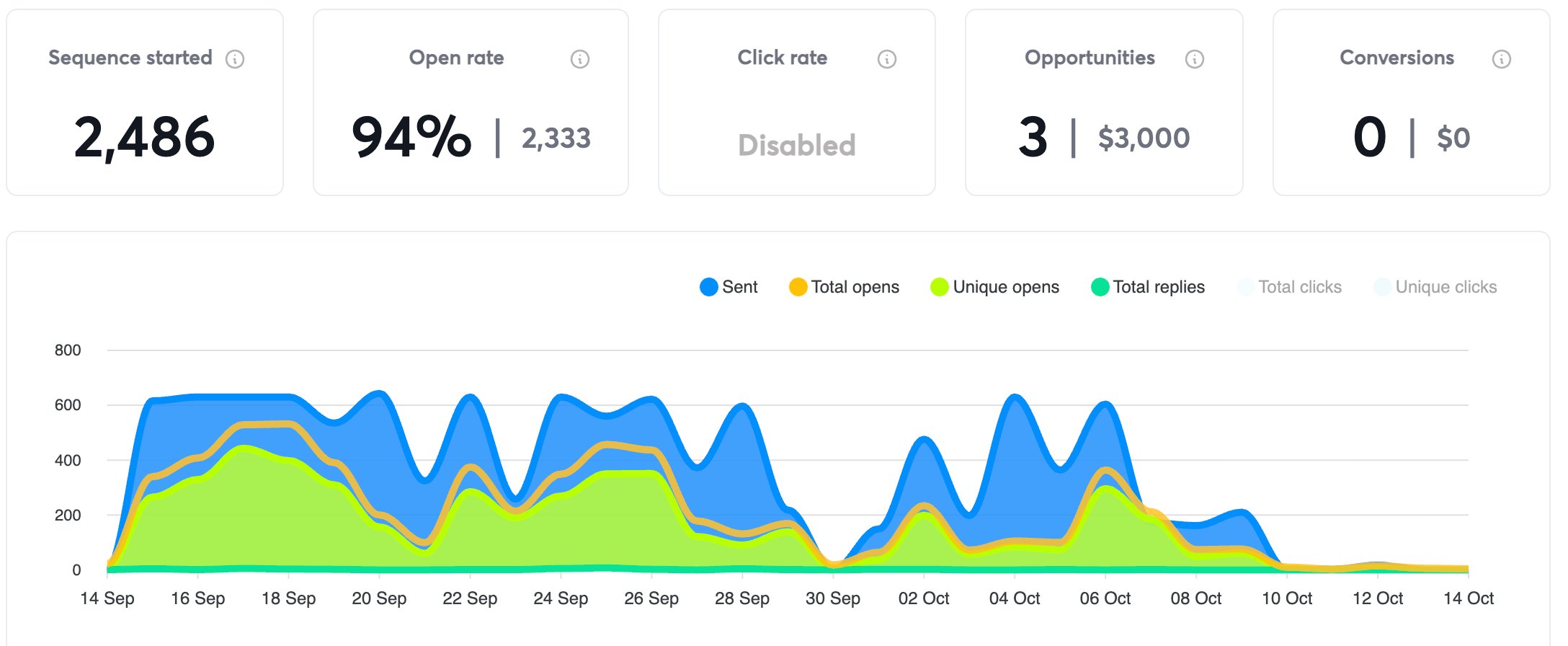Click the Disabled click rate text
1568x646 pixels.
797,146
